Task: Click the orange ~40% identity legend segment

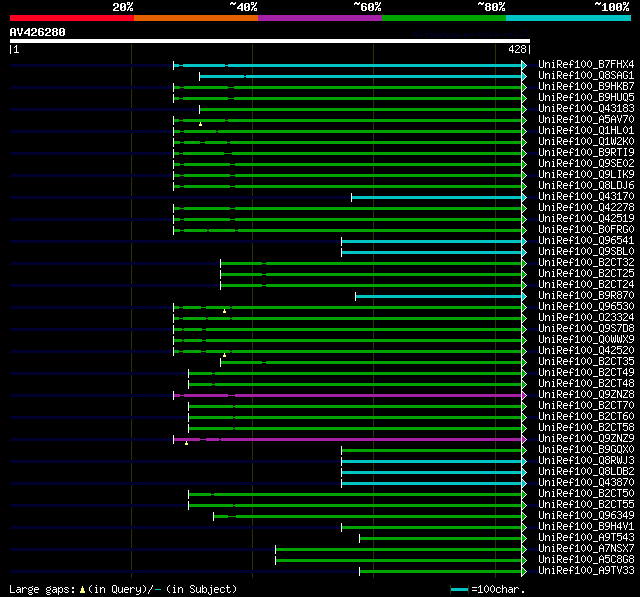Action: click(196, 18)
